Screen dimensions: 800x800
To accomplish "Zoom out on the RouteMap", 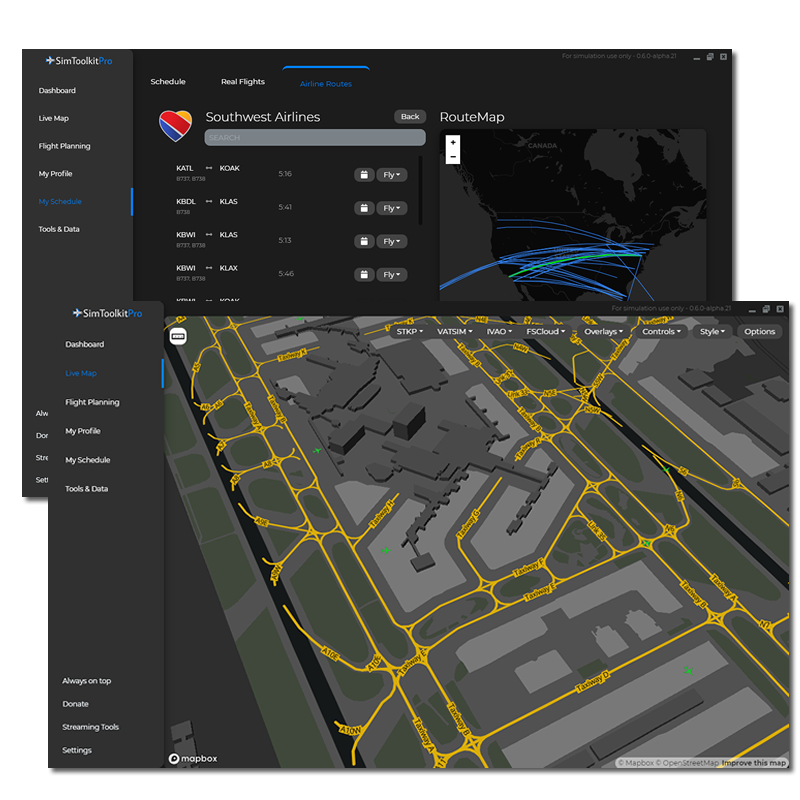I will click(453, 157).
